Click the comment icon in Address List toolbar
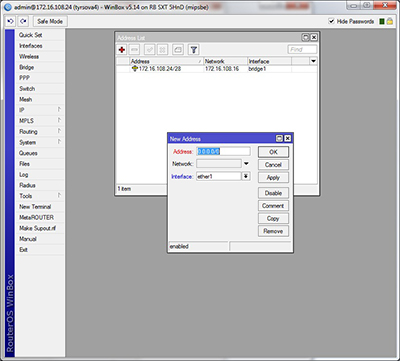 178,50
